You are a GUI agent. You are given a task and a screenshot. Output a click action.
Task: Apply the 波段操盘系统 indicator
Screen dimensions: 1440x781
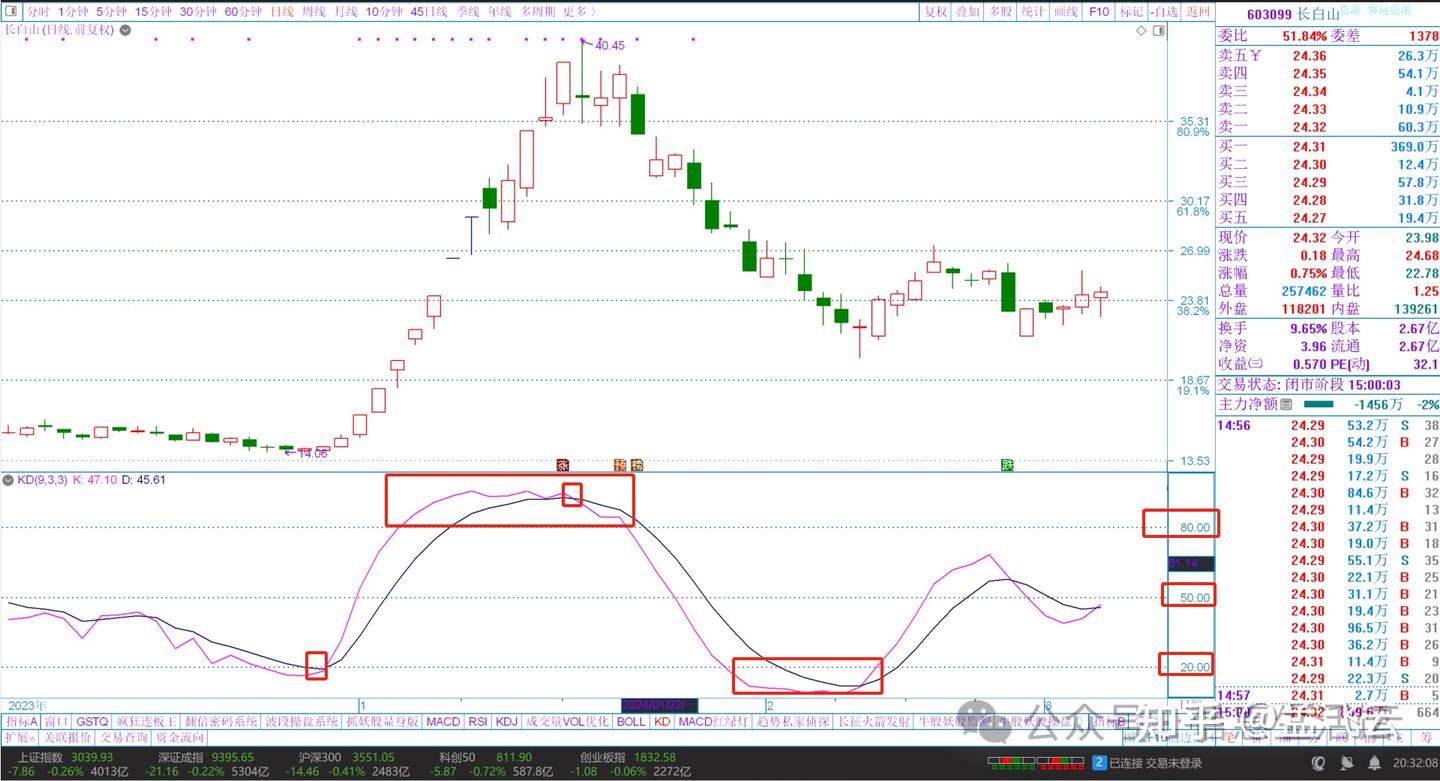pyautogui.click(x=300, y=721)
